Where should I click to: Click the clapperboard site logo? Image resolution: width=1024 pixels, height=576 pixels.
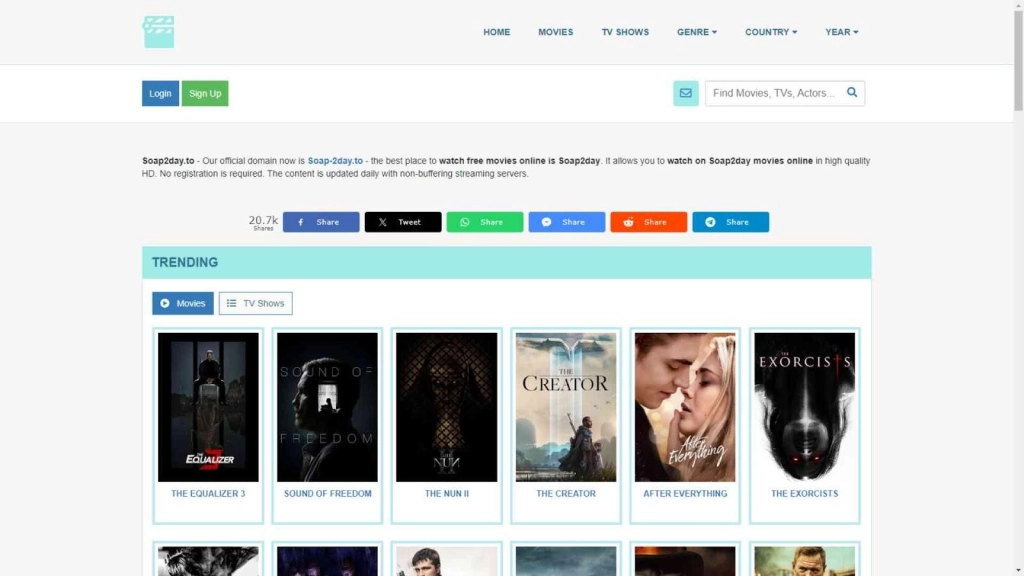pyautogui.click(x=158, y=32)
